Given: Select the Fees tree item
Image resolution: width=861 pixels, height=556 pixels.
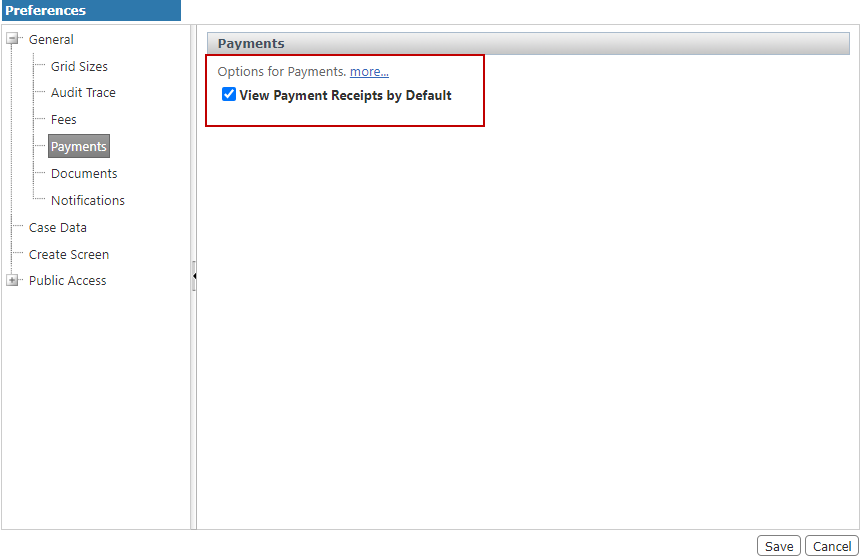Looking at the screenshot, I should 64,120.
